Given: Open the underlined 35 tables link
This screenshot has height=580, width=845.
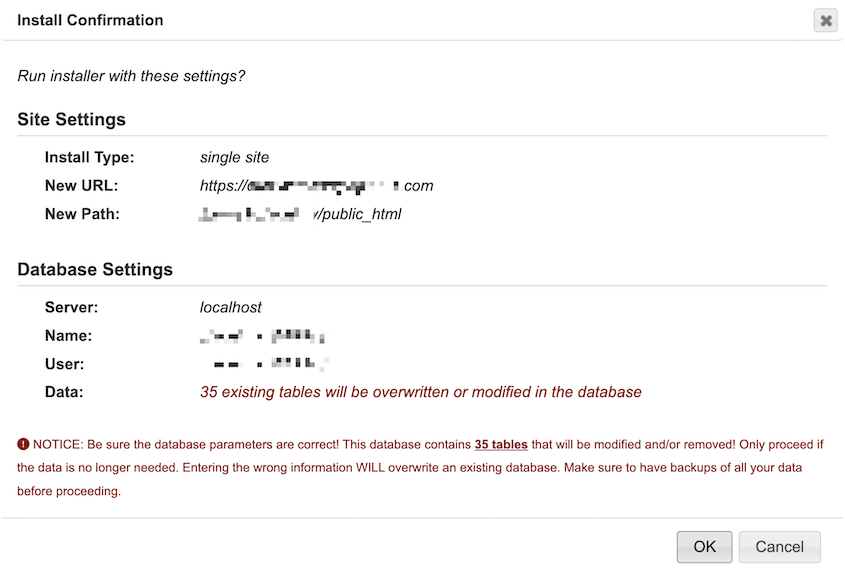Looking at the screenshot, I should click(x=501, y=445).
